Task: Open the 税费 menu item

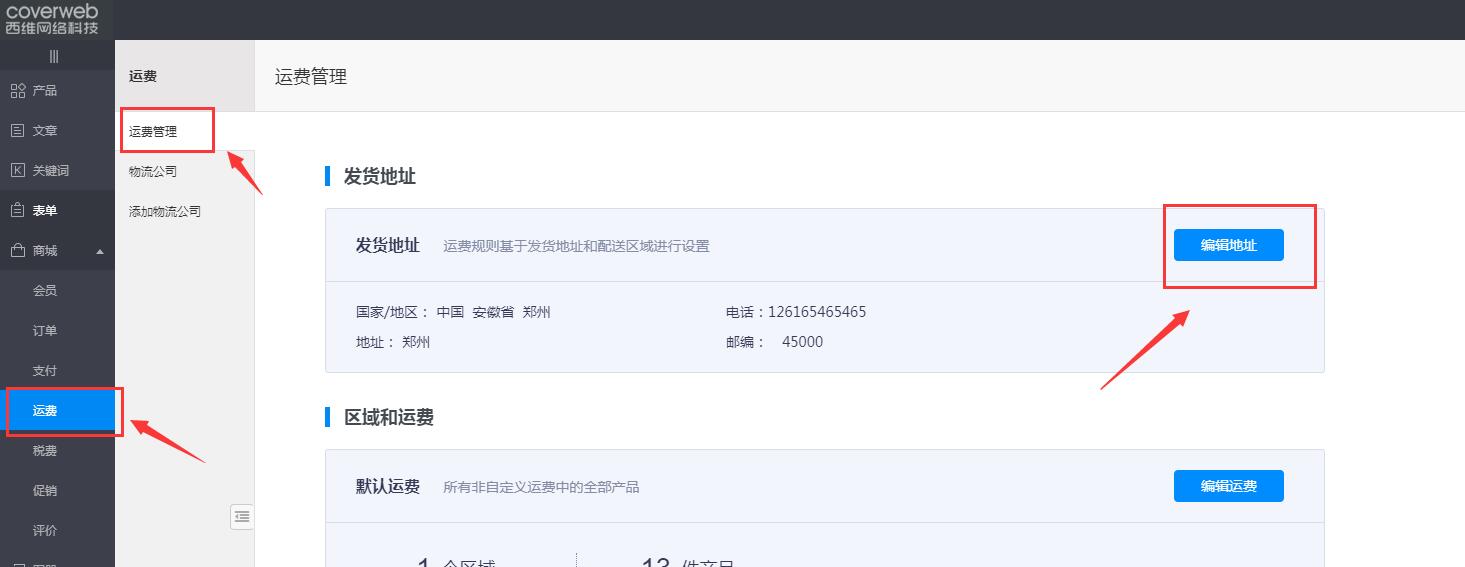Action: click(45, 451)
